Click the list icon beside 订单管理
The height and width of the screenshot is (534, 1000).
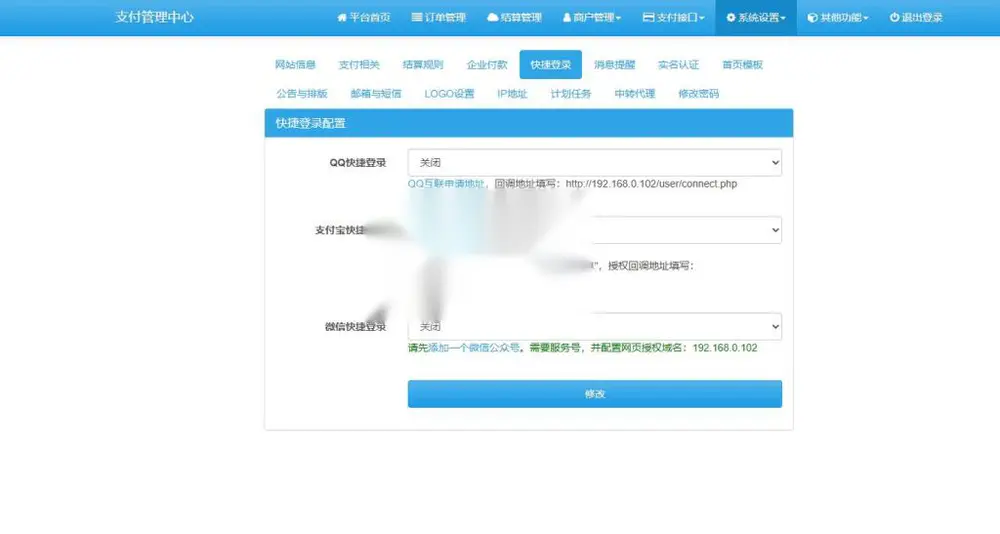416,18
